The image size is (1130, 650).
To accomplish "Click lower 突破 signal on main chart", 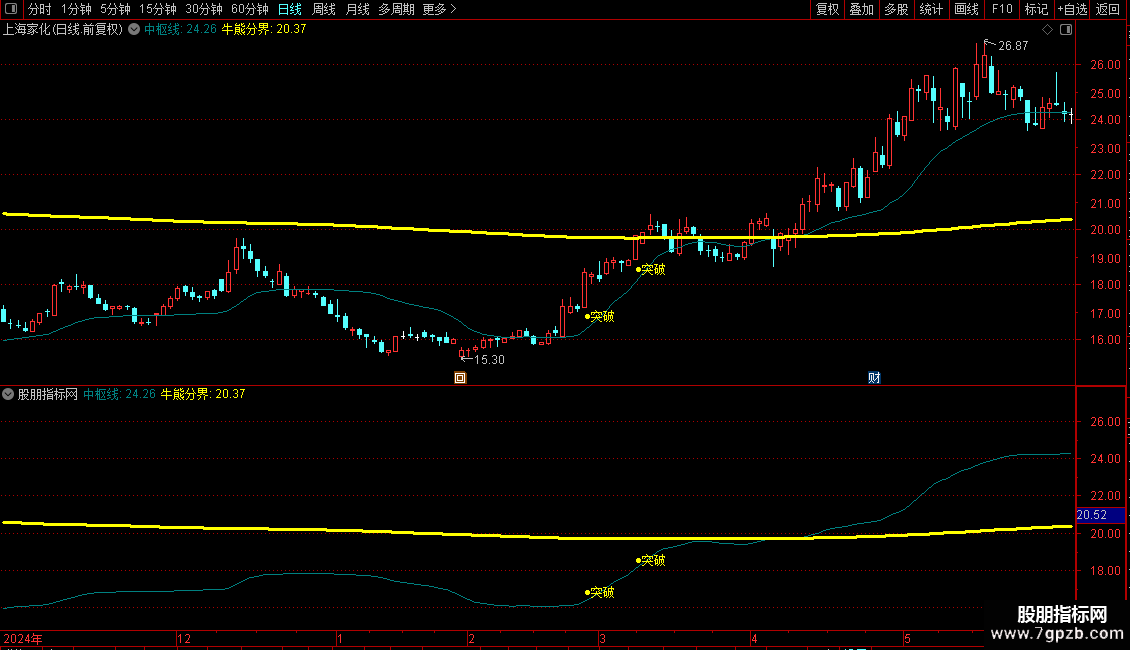I will click(x=602, y=316).
